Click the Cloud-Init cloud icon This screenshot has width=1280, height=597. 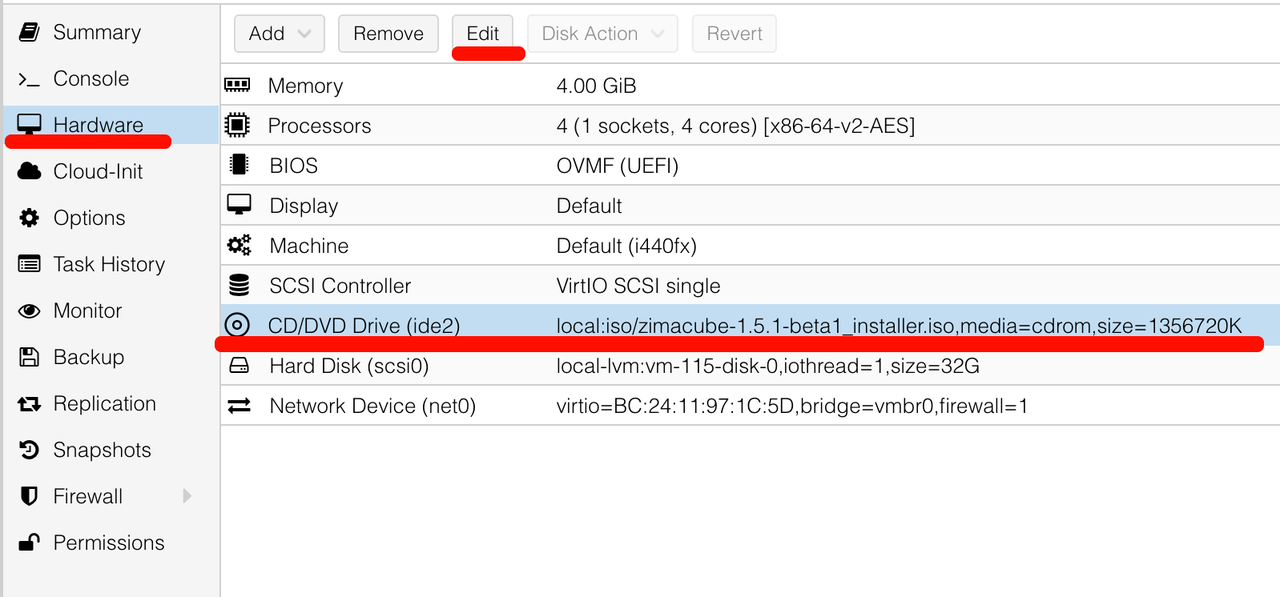29,171
